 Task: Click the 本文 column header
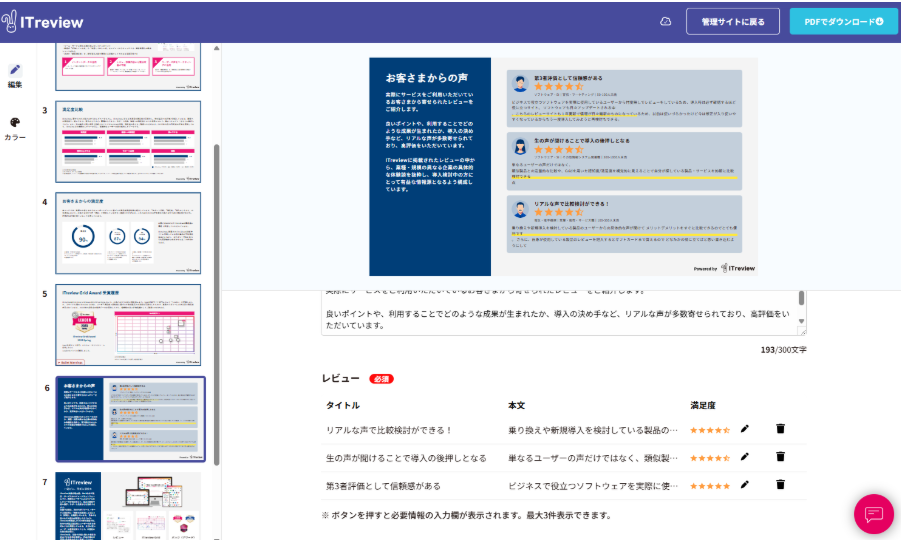click(517, 405)
